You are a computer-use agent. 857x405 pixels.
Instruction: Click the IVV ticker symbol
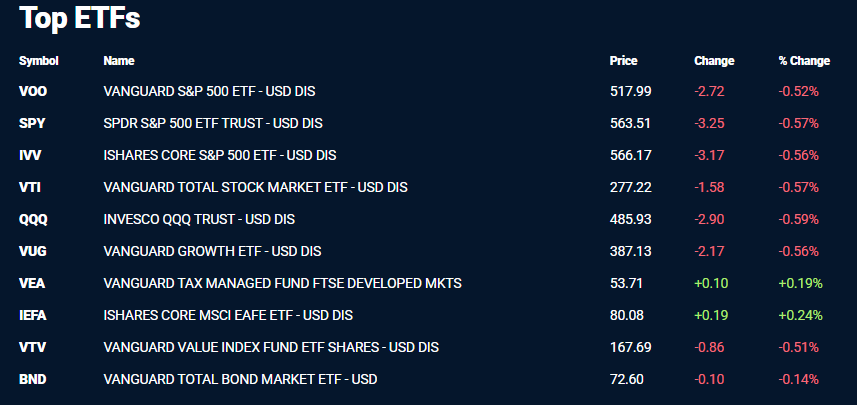tap(30, 155)
